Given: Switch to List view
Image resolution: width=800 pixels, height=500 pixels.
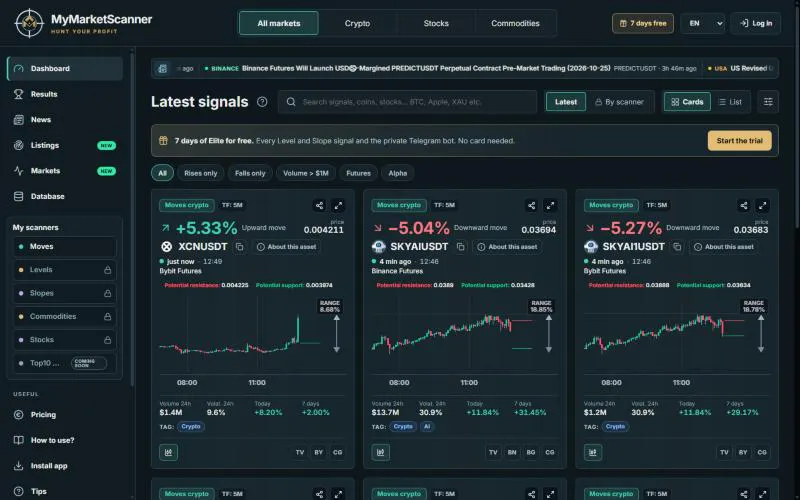Looking at the screenshot, I should point(730,102).
